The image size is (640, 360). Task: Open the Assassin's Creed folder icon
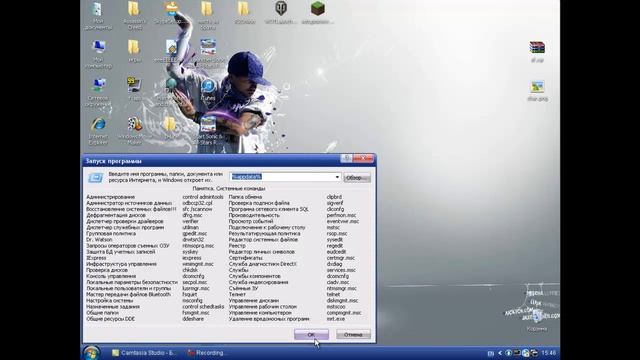[x=134, y=16]
